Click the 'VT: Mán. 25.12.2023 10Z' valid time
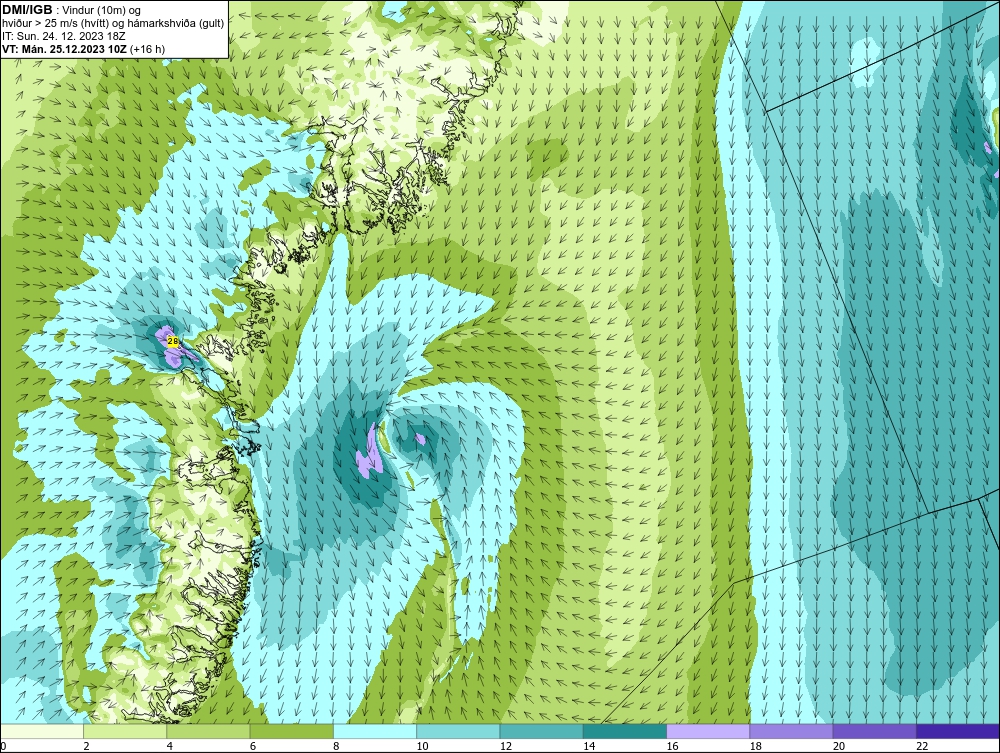 (64, 49)
